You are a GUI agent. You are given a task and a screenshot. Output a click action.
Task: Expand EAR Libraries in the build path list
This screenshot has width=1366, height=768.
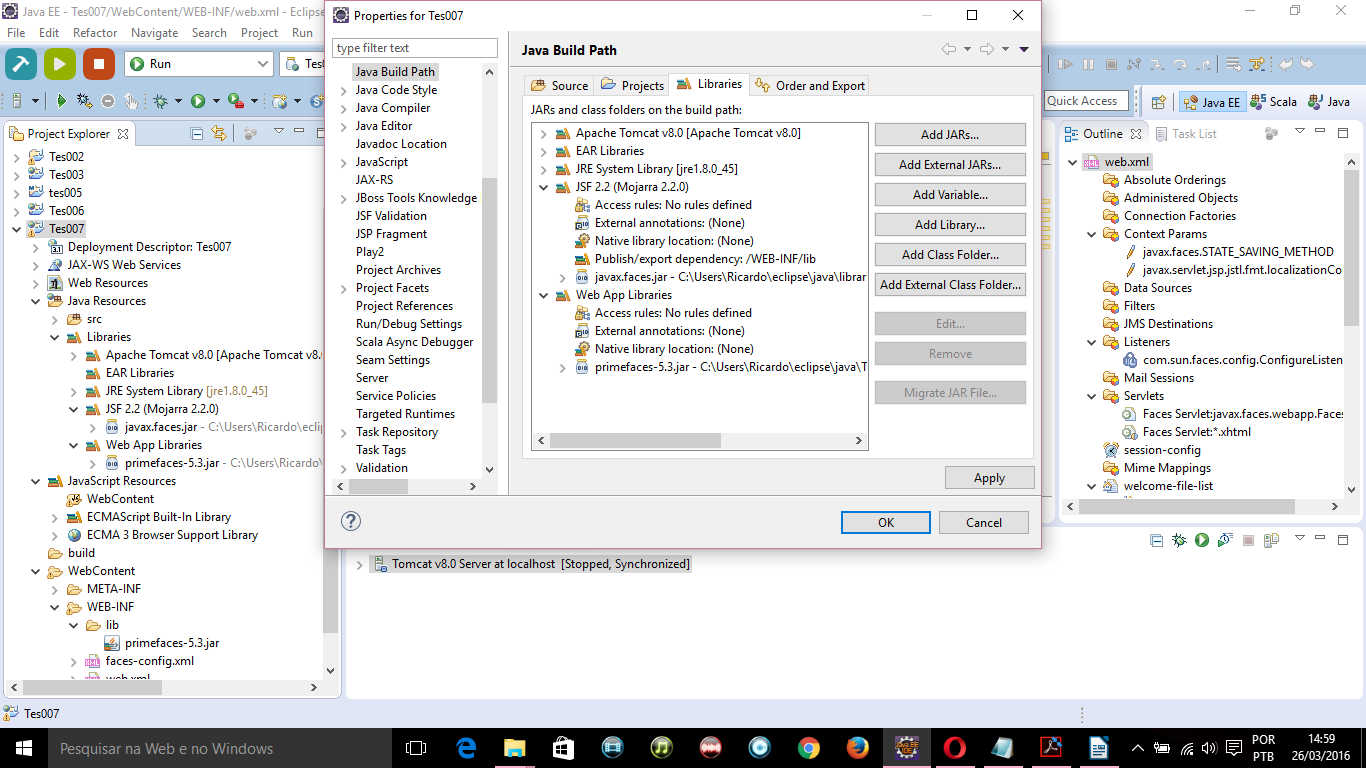[544, 151]
